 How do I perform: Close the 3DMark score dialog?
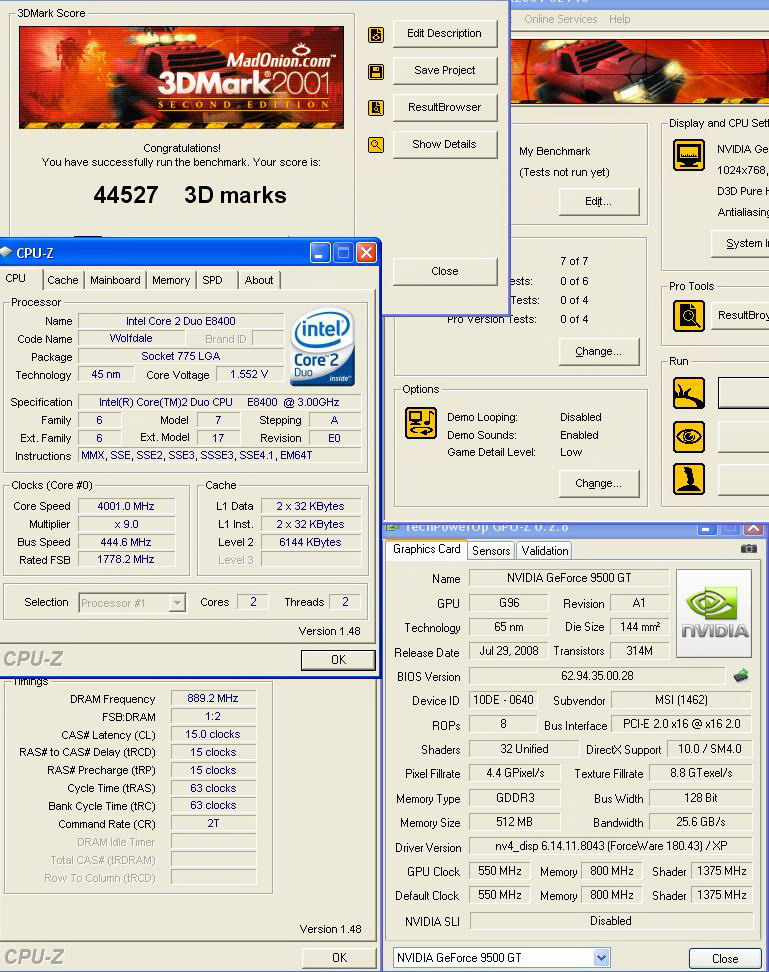tap(444, 271)
